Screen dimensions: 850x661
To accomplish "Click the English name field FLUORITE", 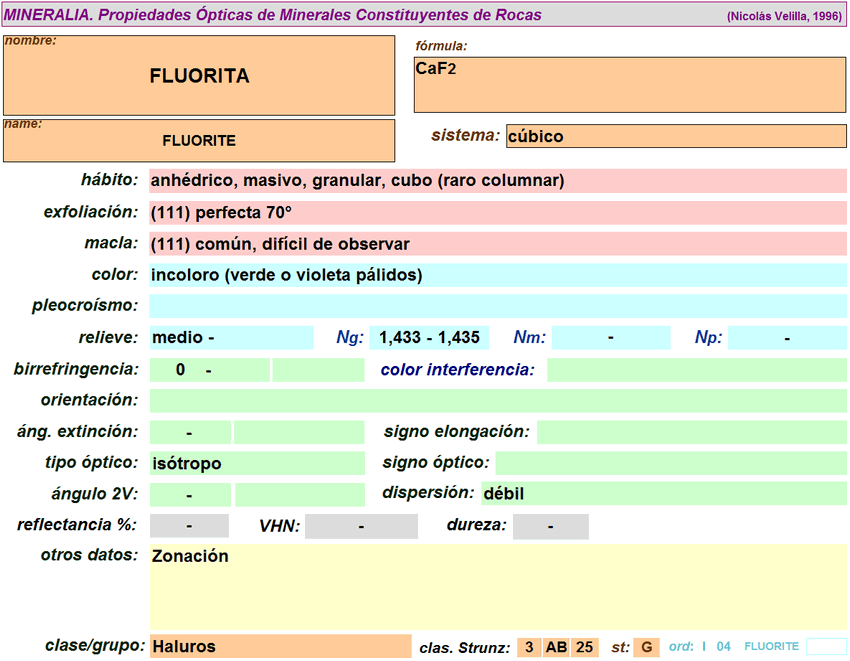I will coord(199,141).
